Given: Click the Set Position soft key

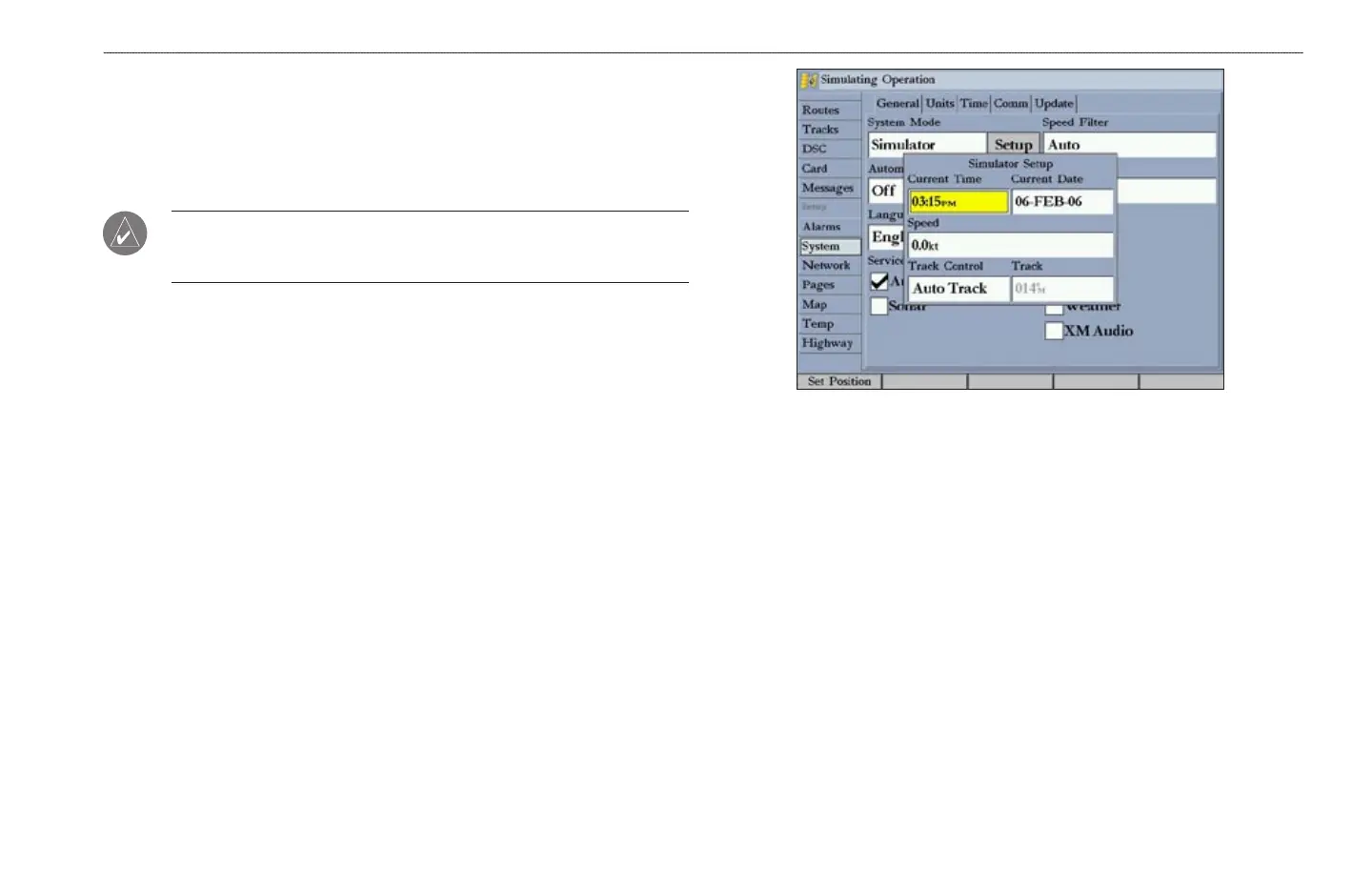Looking at the screenshot, I should pos(839,381).
